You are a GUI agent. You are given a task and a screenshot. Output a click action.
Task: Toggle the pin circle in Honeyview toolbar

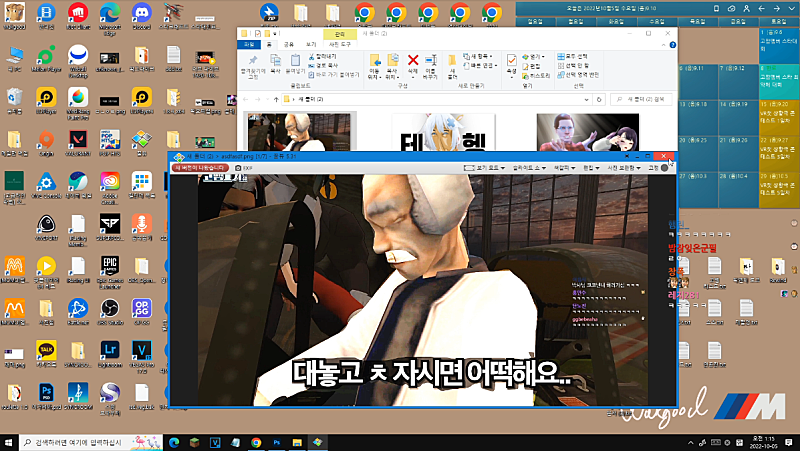pos(664,168)
